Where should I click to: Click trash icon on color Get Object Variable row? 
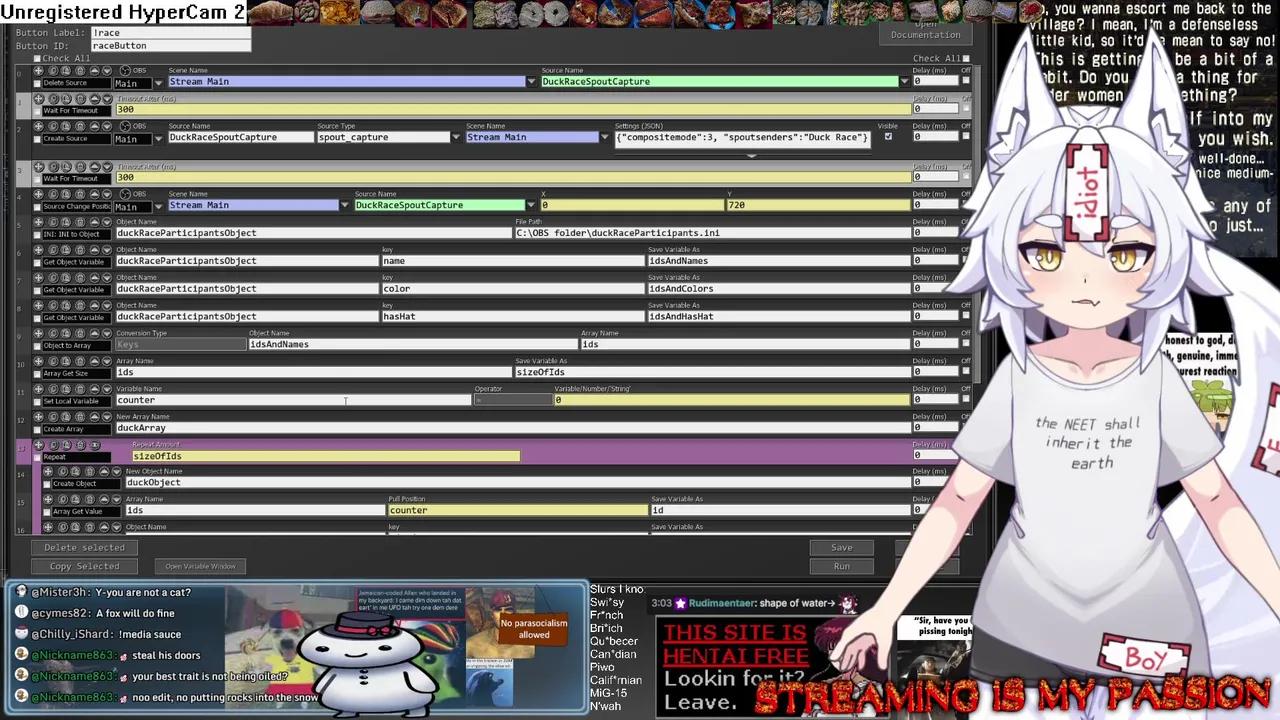[x=80, y=278]
